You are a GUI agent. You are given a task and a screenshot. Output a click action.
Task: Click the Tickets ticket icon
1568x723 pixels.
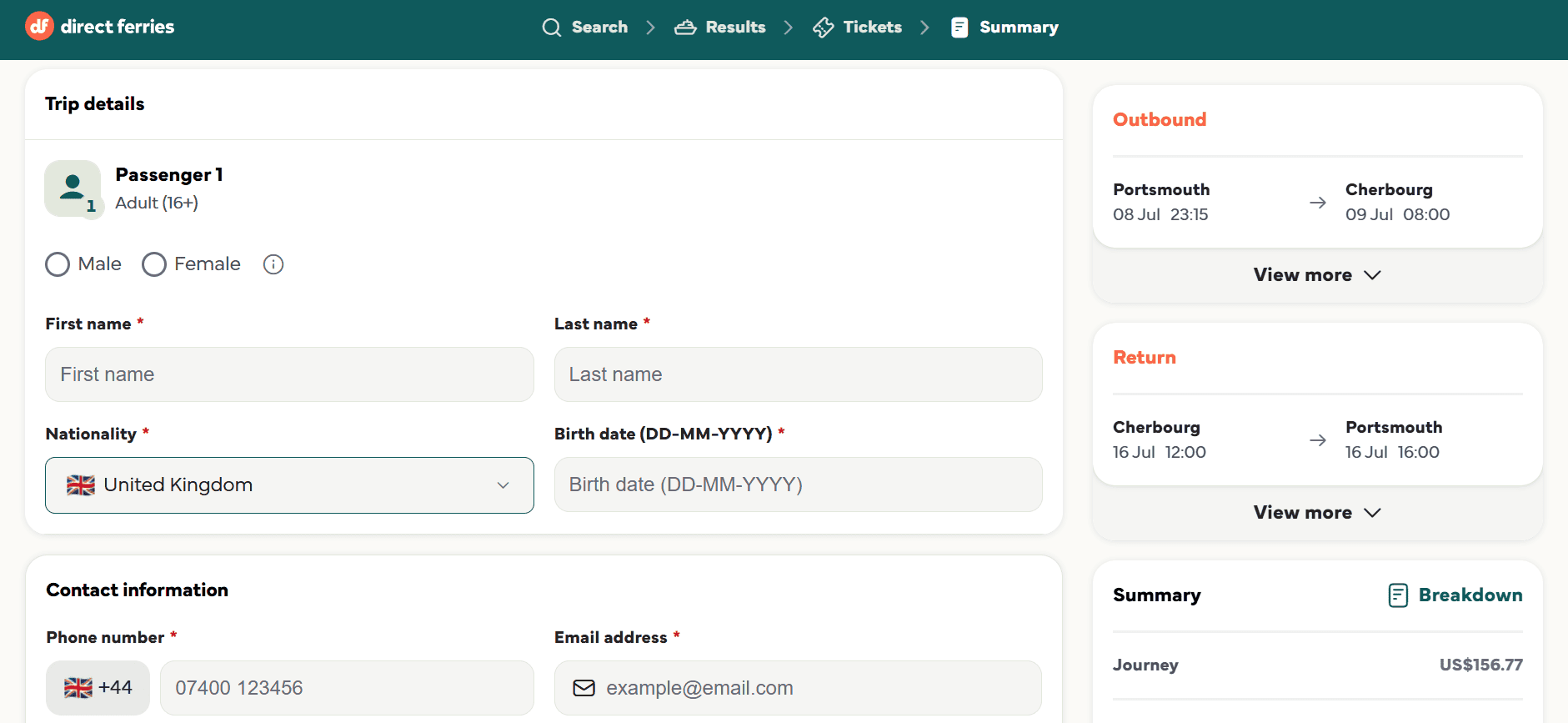click(824, 28)
